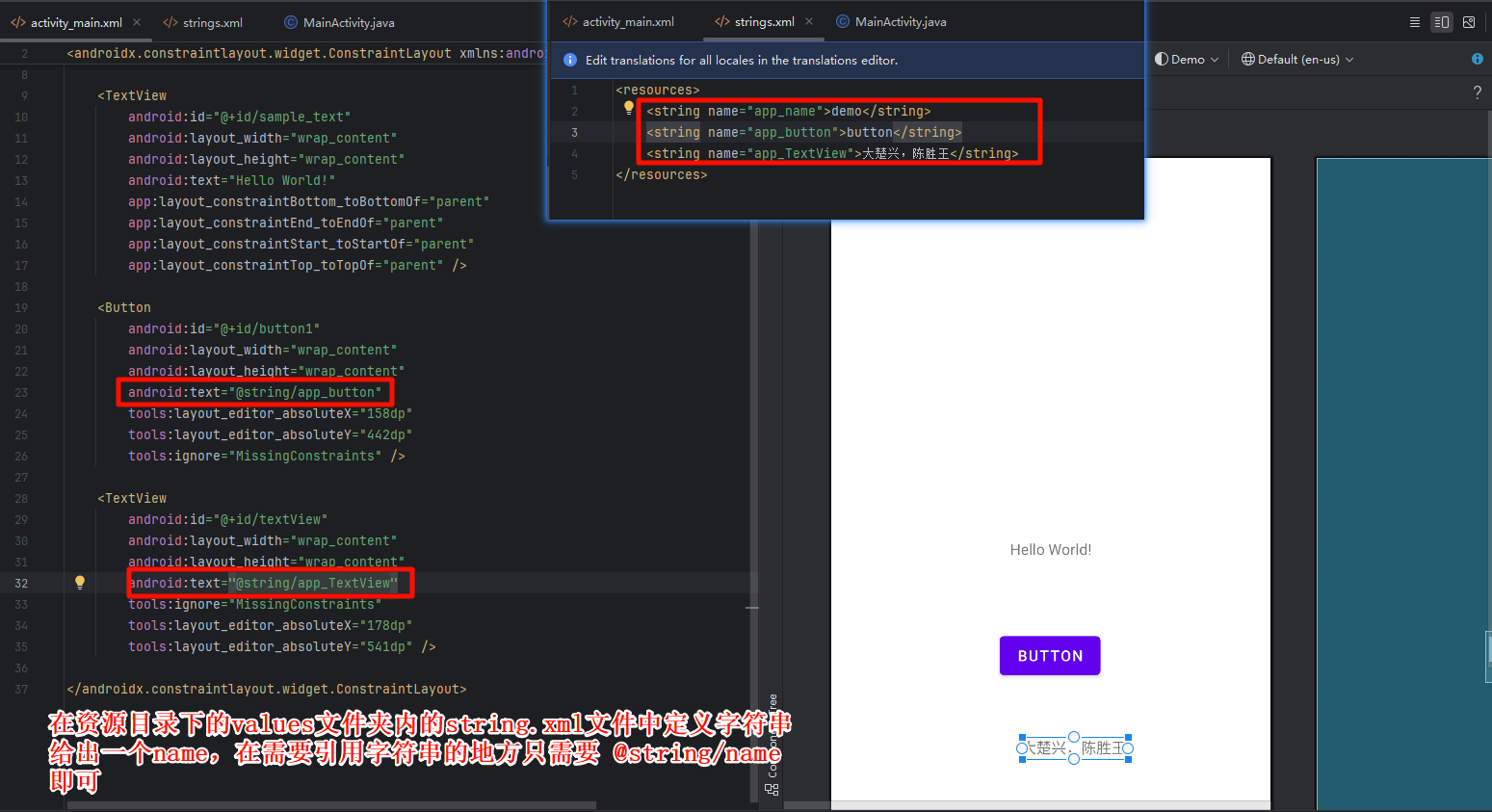Click the blue info icon beside locale dropdown
1492x812 pixels.
point(1477,59)
